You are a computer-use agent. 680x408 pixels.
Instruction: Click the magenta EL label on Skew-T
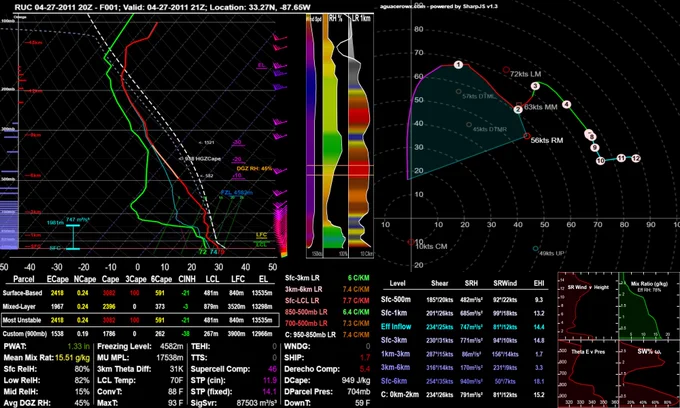(262, 65)
